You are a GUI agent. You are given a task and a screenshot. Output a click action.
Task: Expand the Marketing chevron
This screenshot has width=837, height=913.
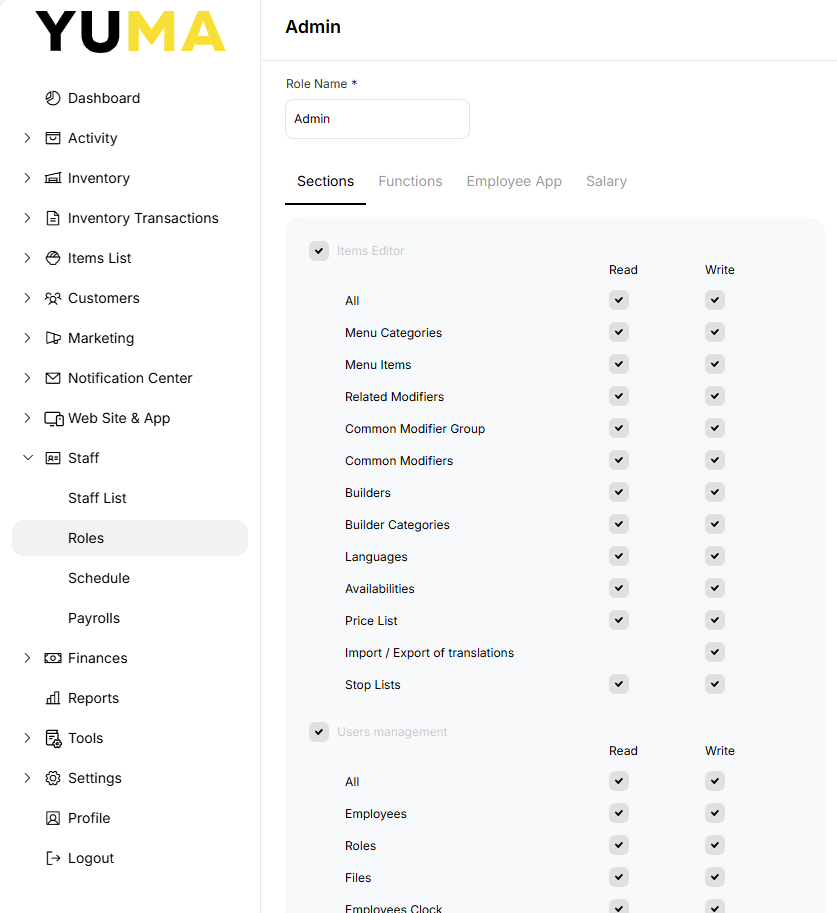click(x=27, y=338)
